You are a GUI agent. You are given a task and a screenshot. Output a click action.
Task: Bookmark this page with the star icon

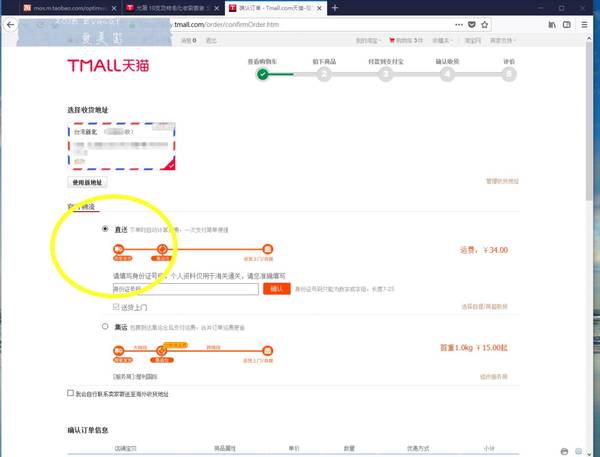484,24
